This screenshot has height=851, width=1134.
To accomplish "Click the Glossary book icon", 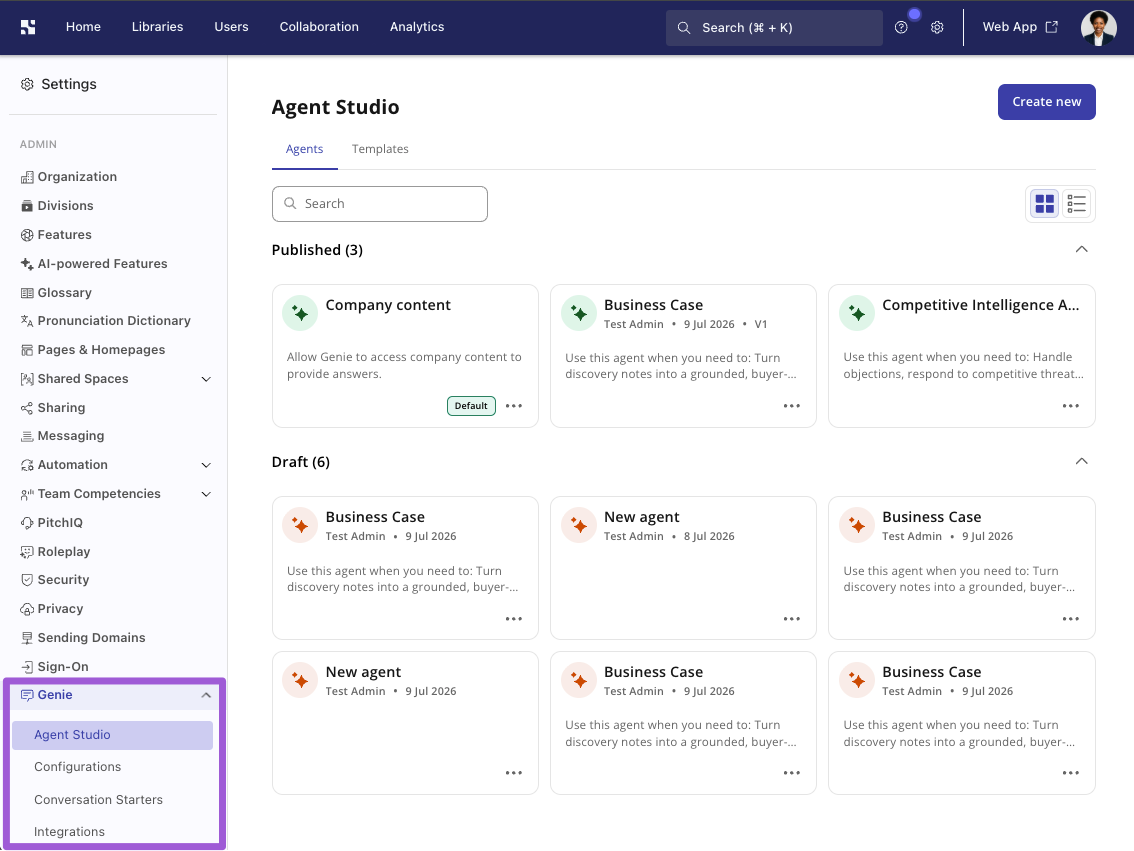I will [x=27, y=293].
